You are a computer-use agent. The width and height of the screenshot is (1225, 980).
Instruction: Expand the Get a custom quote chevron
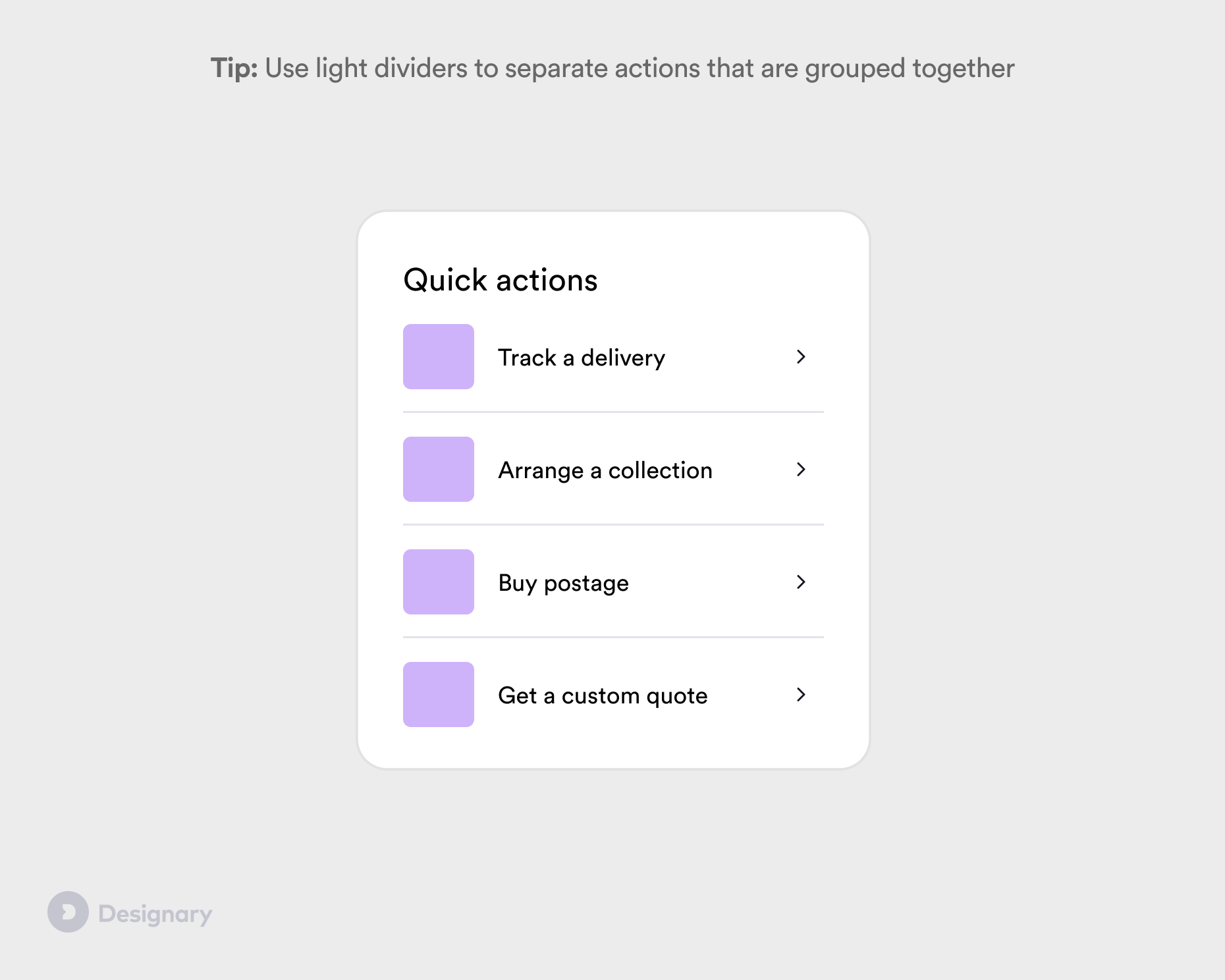coord(801,694)
